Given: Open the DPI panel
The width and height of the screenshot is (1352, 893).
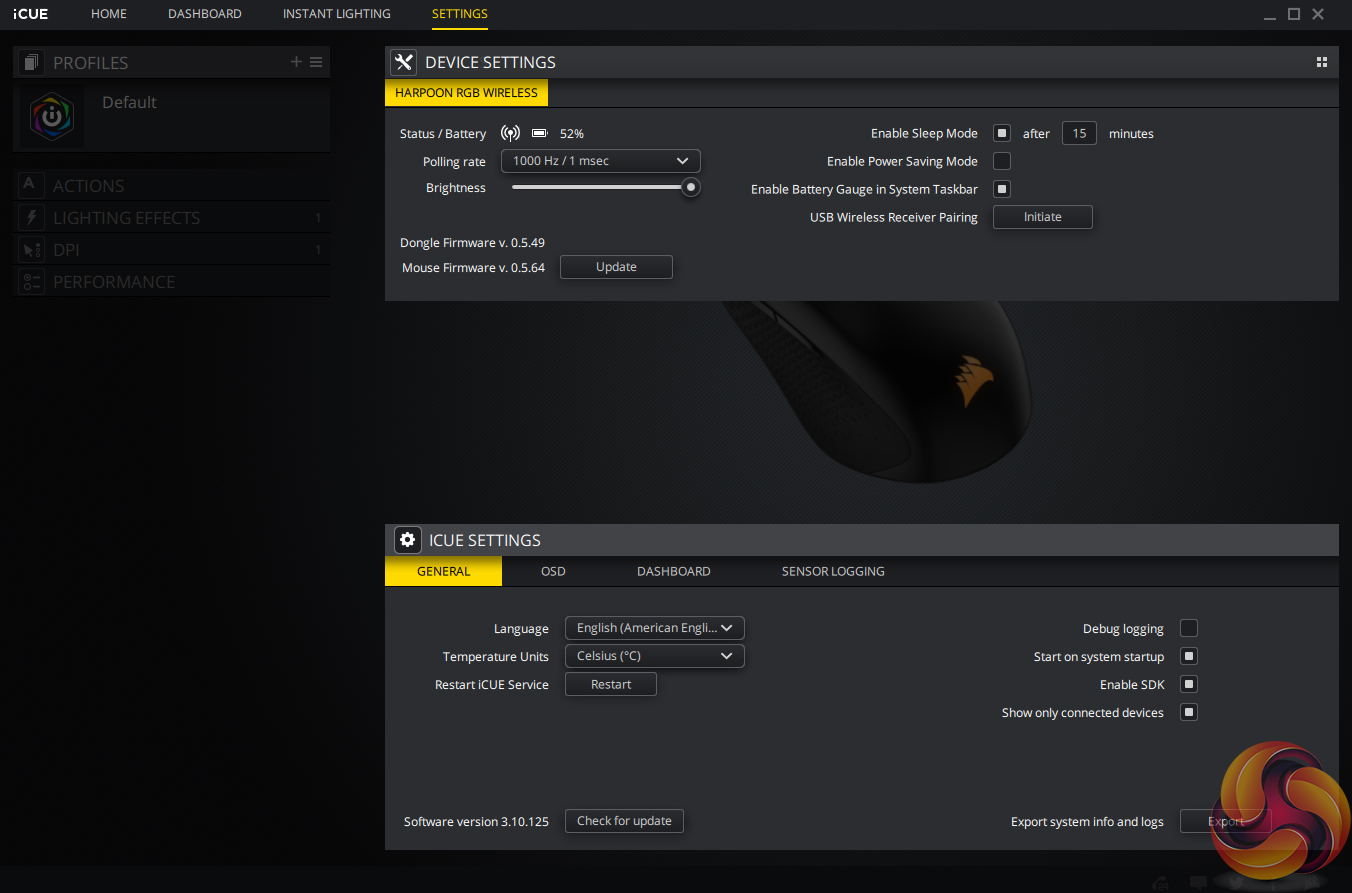Looking at the screenshot, I should pyautogui.click(x=66, y=250).
